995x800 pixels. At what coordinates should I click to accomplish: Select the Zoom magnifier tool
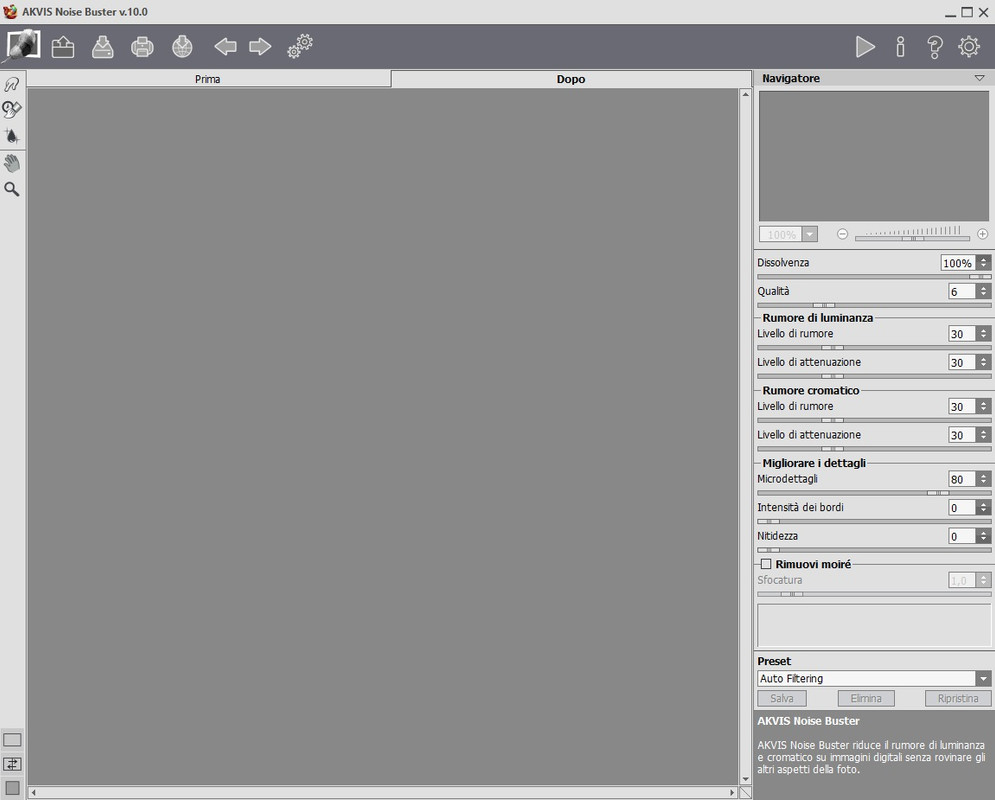(x=12, y=189)
